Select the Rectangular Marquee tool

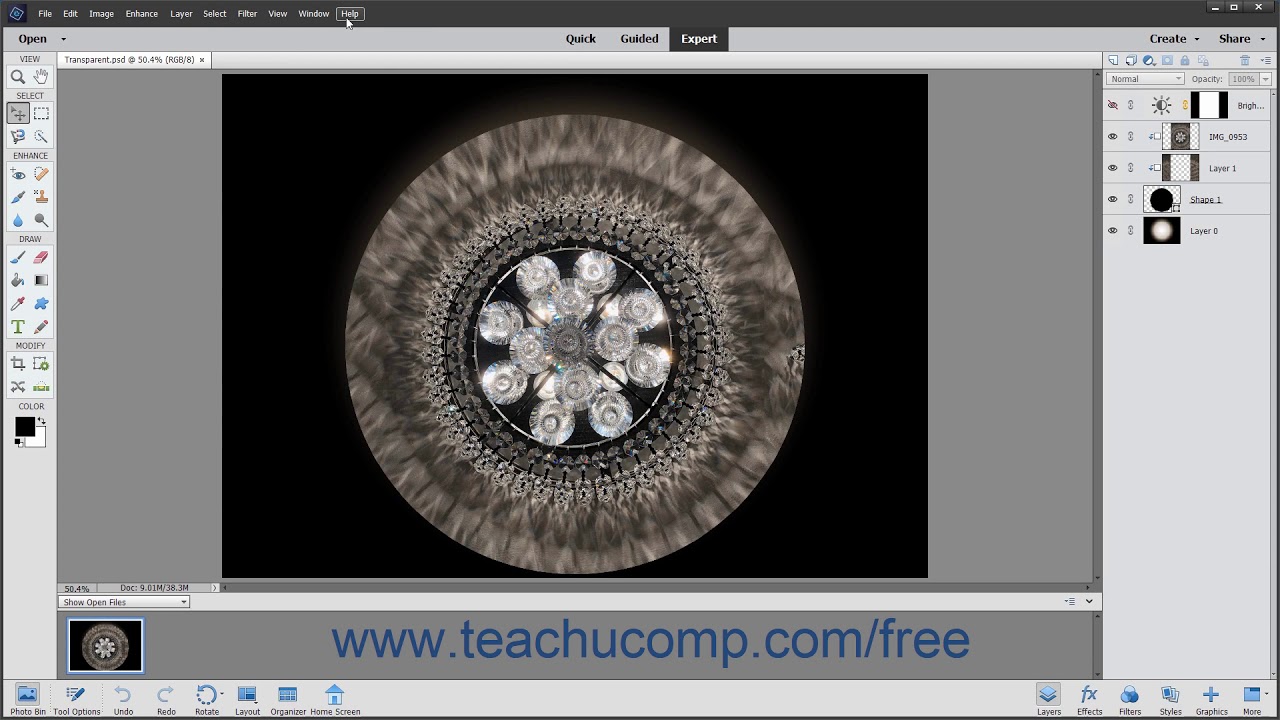click(41, 114)
